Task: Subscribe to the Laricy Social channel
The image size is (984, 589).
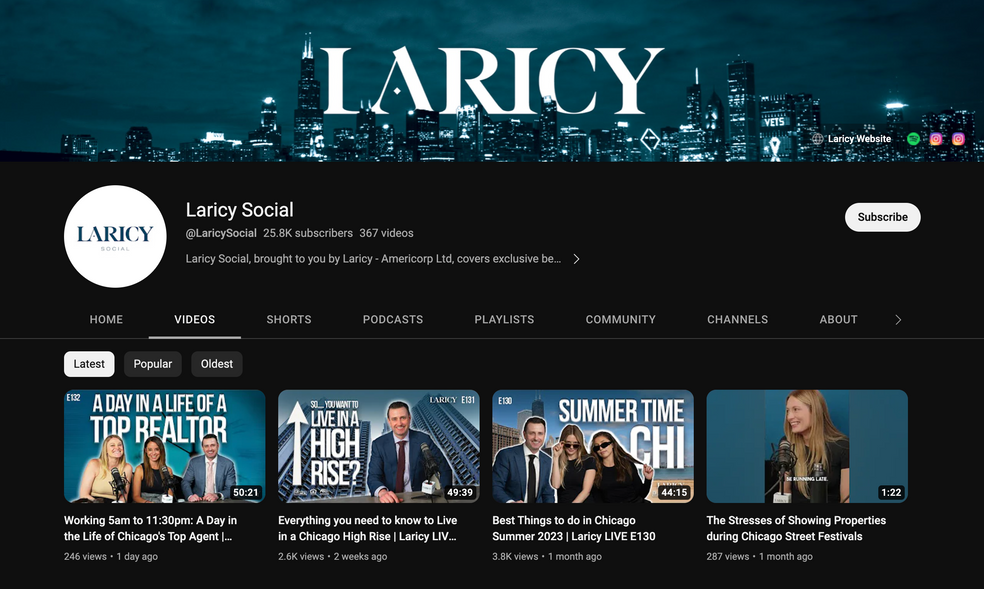Action: [x=882, y=217]
